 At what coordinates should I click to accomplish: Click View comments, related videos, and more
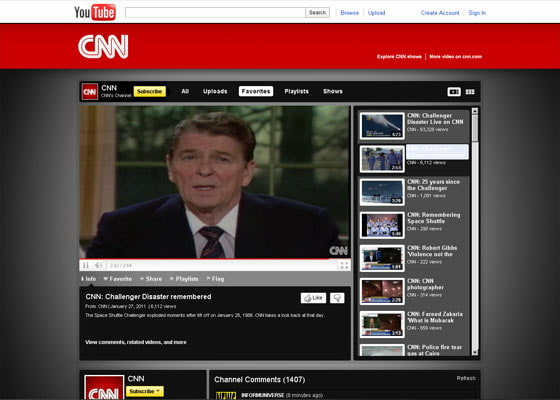point(136,342)
